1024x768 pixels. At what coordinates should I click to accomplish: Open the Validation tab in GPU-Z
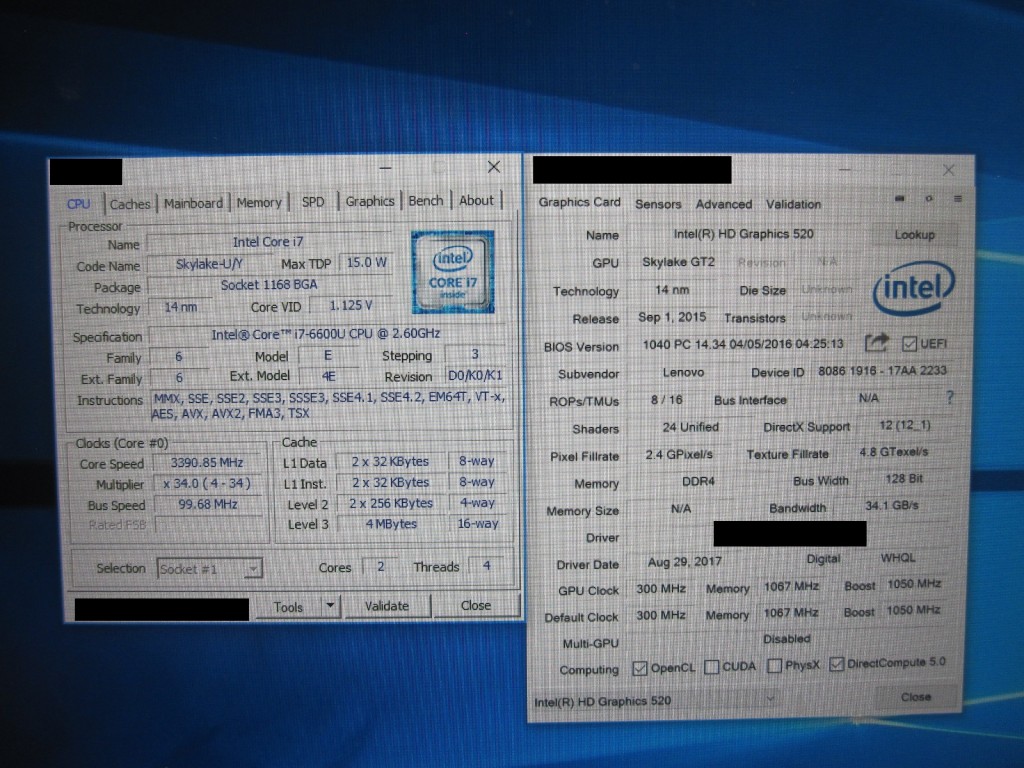click(x=793, y=204)
